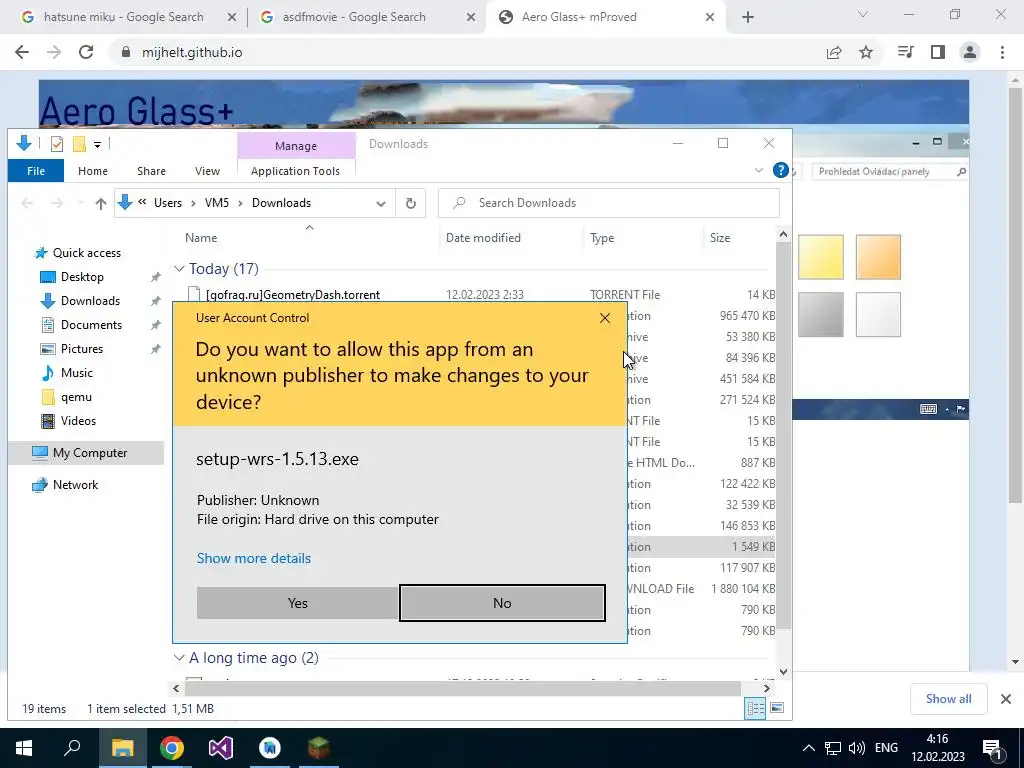Open Customize Quick Access Toolbar dropdown

click(97, 144)
